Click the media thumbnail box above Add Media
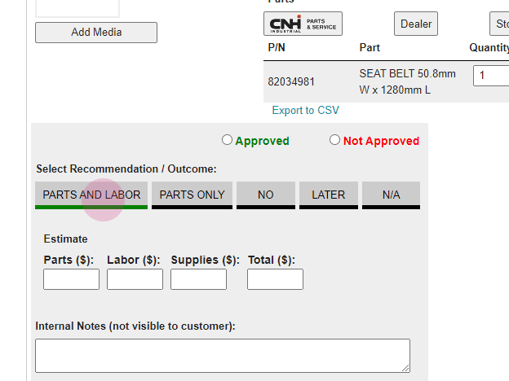509x381 pixels. [x=77, y=8]
